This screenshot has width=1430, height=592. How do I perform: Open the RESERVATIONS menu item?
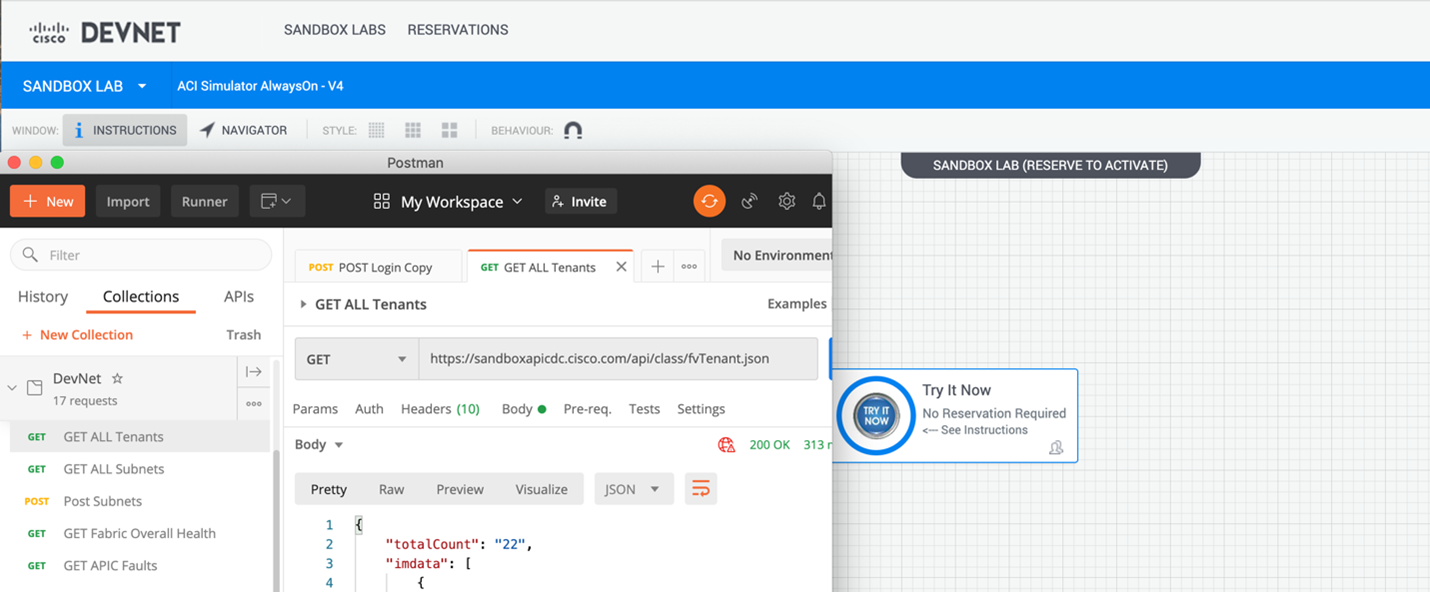point(457,29)
